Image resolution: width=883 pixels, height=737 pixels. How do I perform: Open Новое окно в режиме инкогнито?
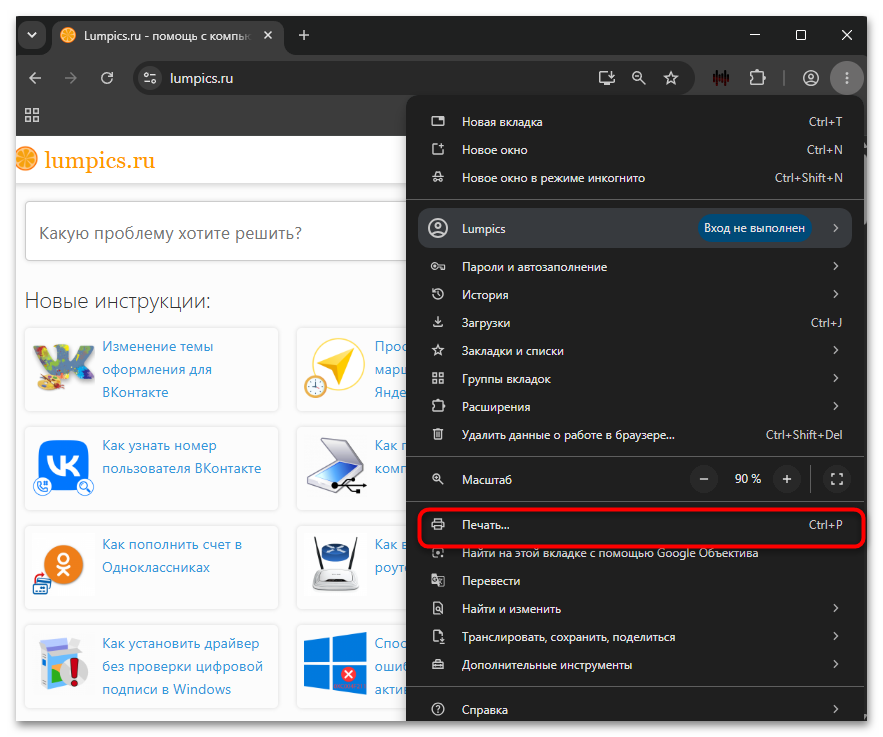[635, 178]
